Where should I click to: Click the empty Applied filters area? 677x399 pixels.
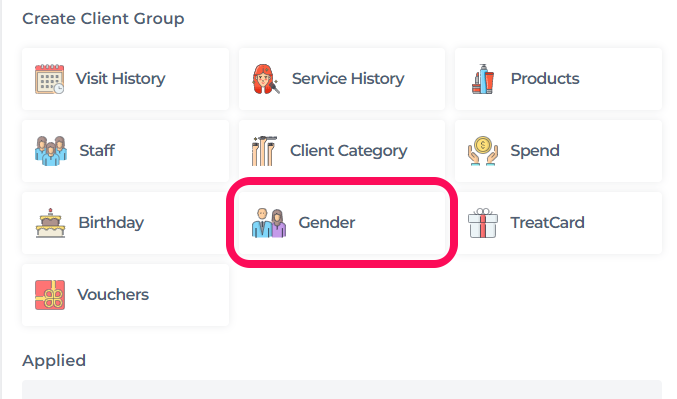(342, 390)
